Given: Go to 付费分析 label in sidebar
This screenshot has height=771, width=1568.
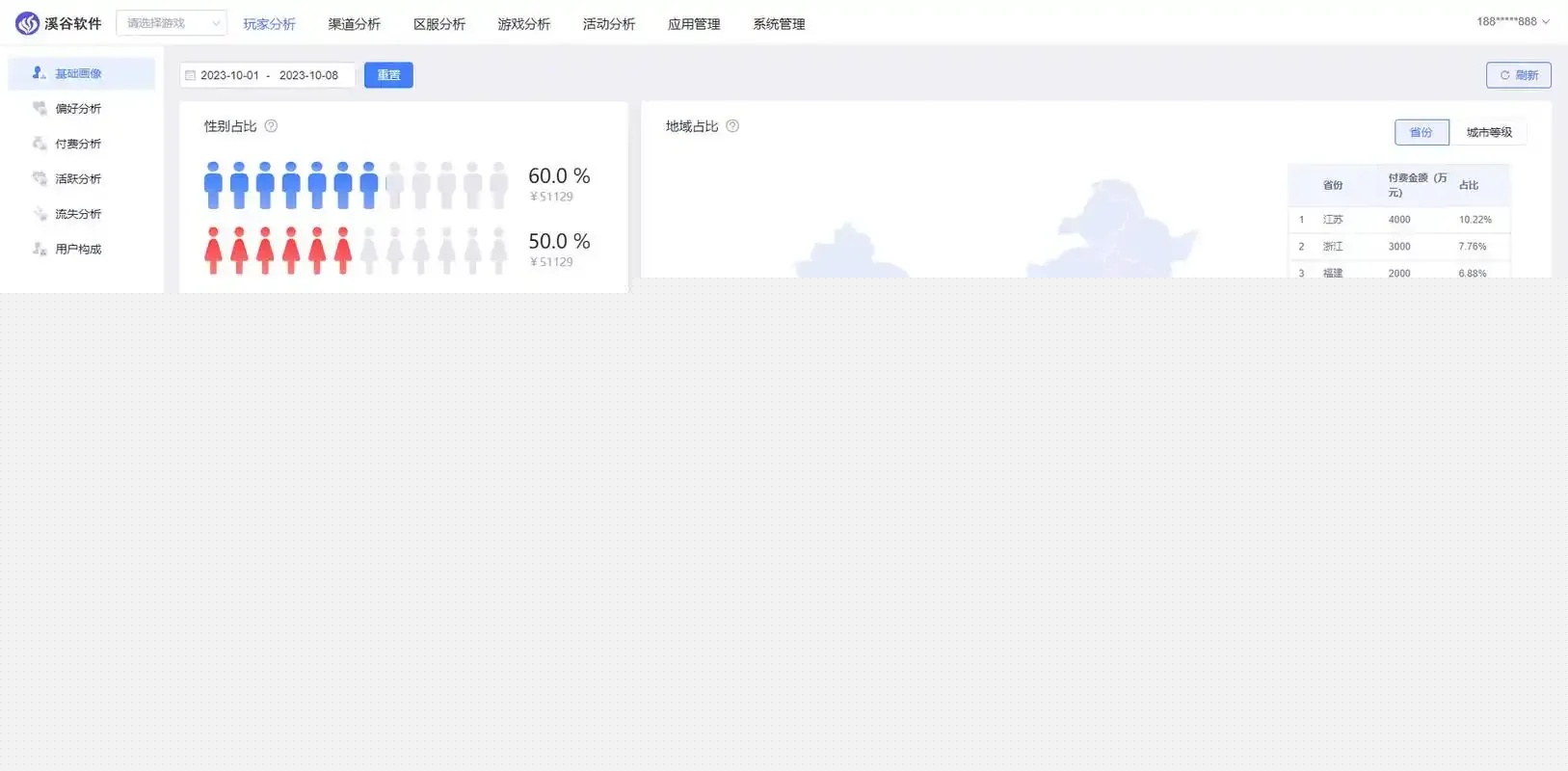Looking at the screenshot, I should (x=78, y=144).
